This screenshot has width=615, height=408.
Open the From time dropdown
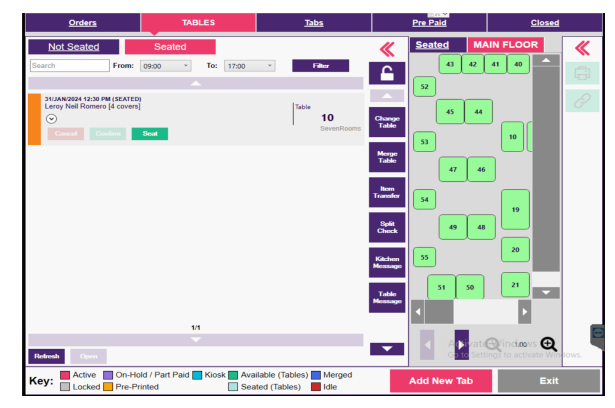click(165, 66)
